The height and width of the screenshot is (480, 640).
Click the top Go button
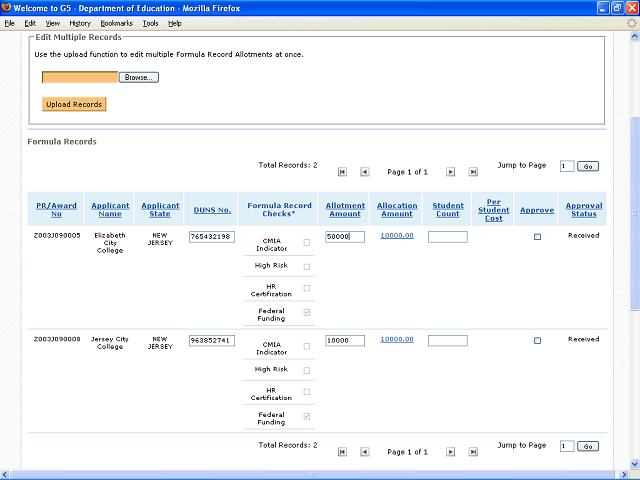click(x=588, y=166)
